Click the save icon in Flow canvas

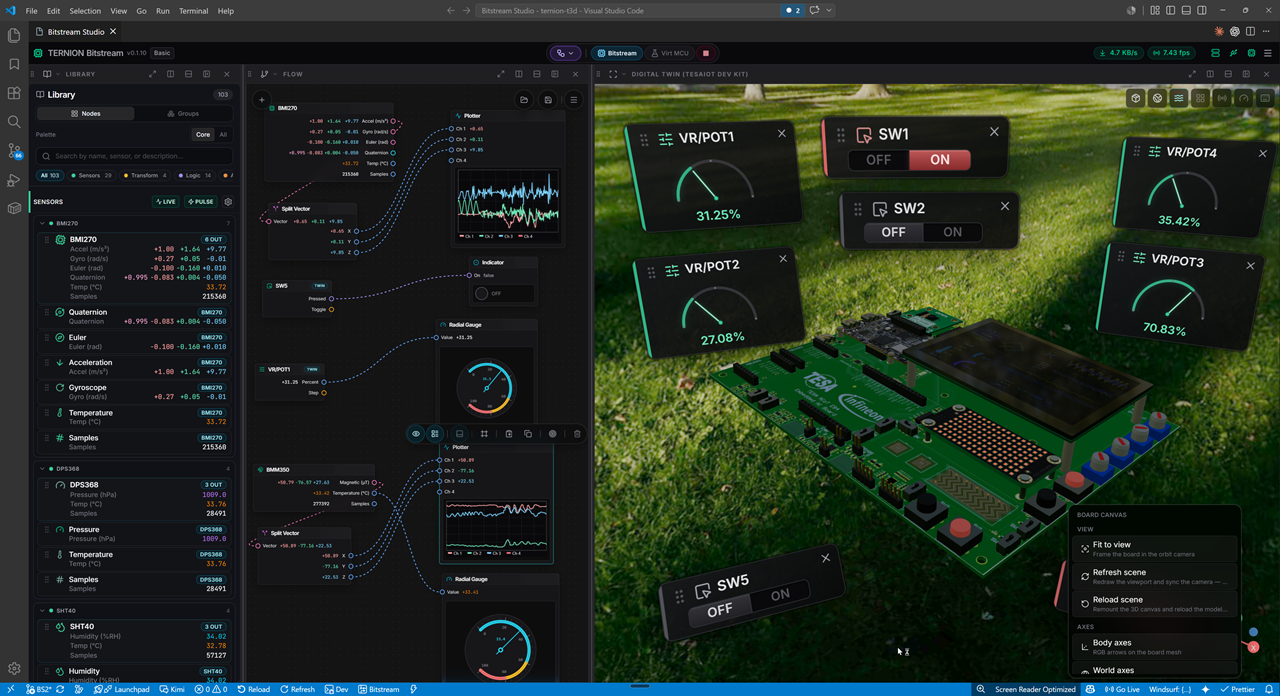click(x=548, y=100)
